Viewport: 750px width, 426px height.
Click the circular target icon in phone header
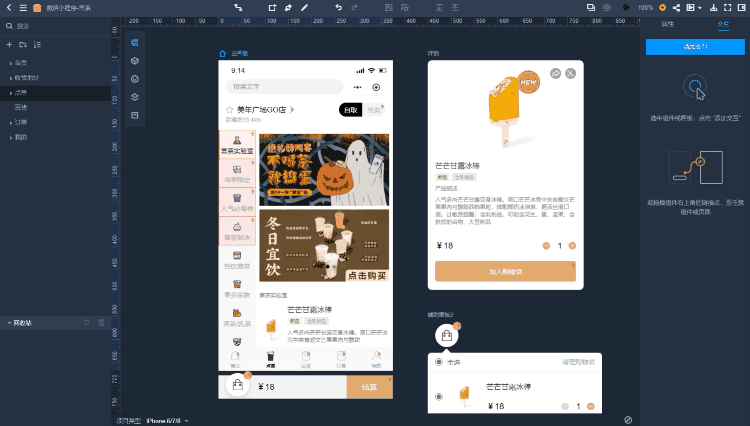[376, 87]
